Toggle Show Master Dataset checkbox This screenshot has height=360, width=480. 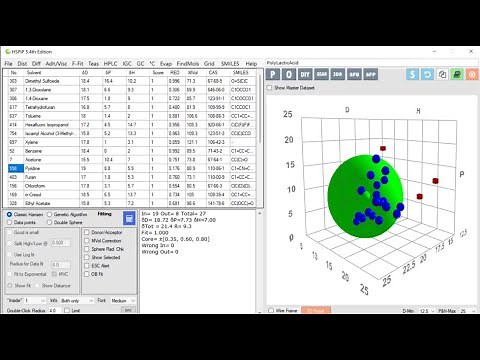(x=269, y=88)
